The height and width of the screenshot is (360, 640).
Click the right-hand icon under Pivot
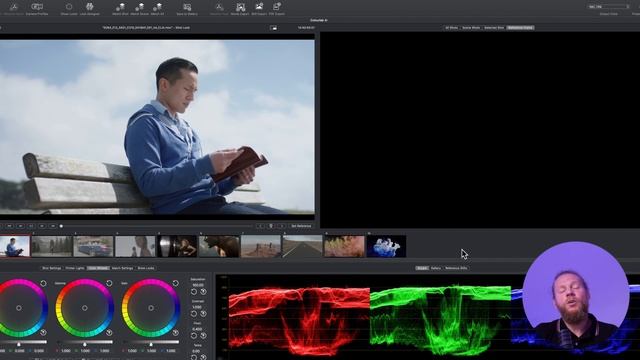[203, 336]
